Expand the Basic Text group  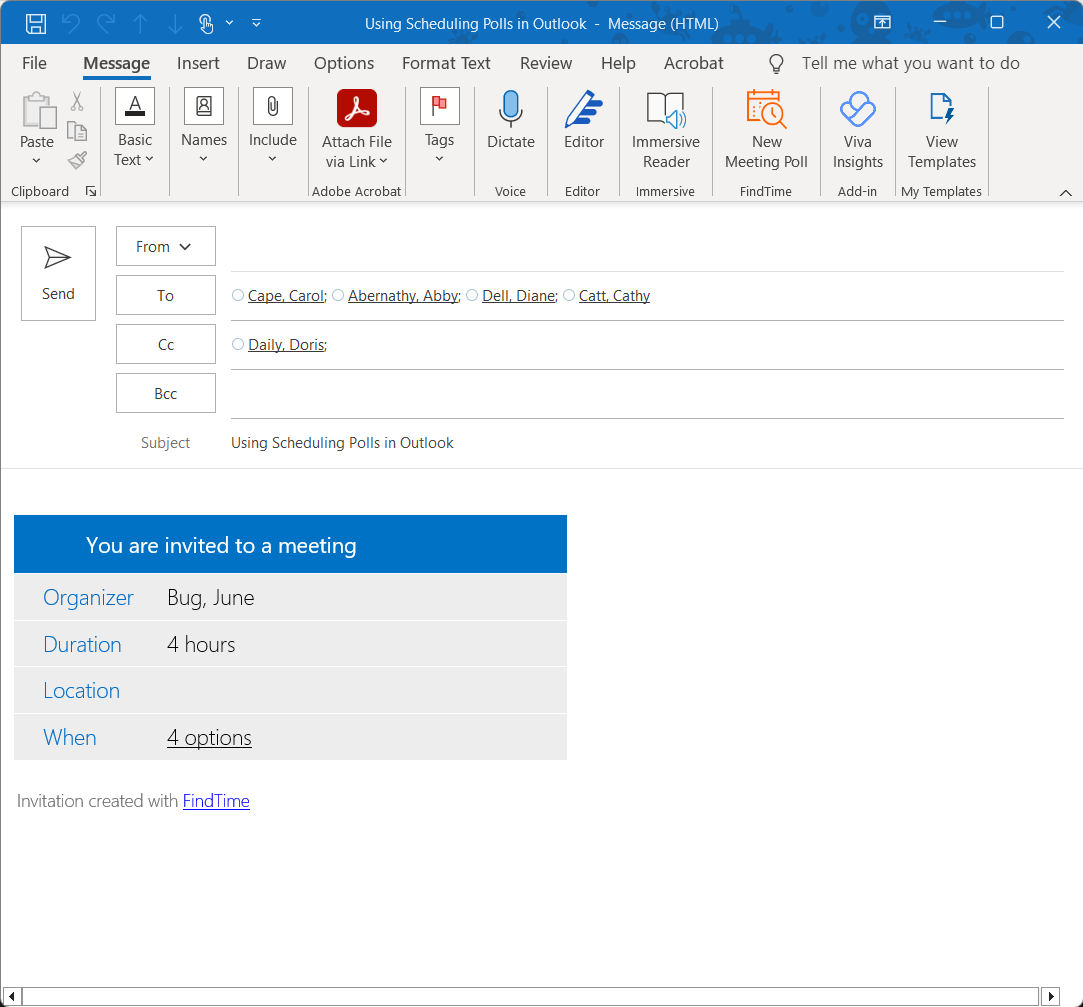tap(135, 128)
